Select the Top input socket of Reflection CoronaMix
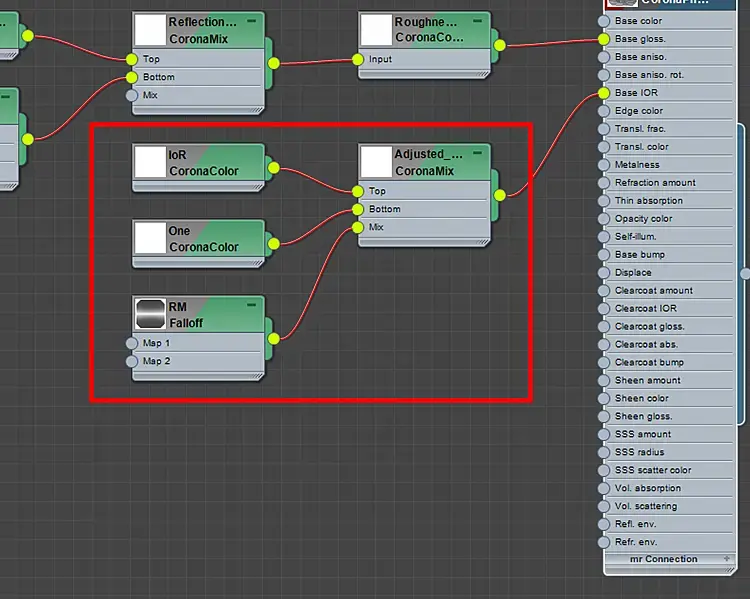 [x=132, y=59]
